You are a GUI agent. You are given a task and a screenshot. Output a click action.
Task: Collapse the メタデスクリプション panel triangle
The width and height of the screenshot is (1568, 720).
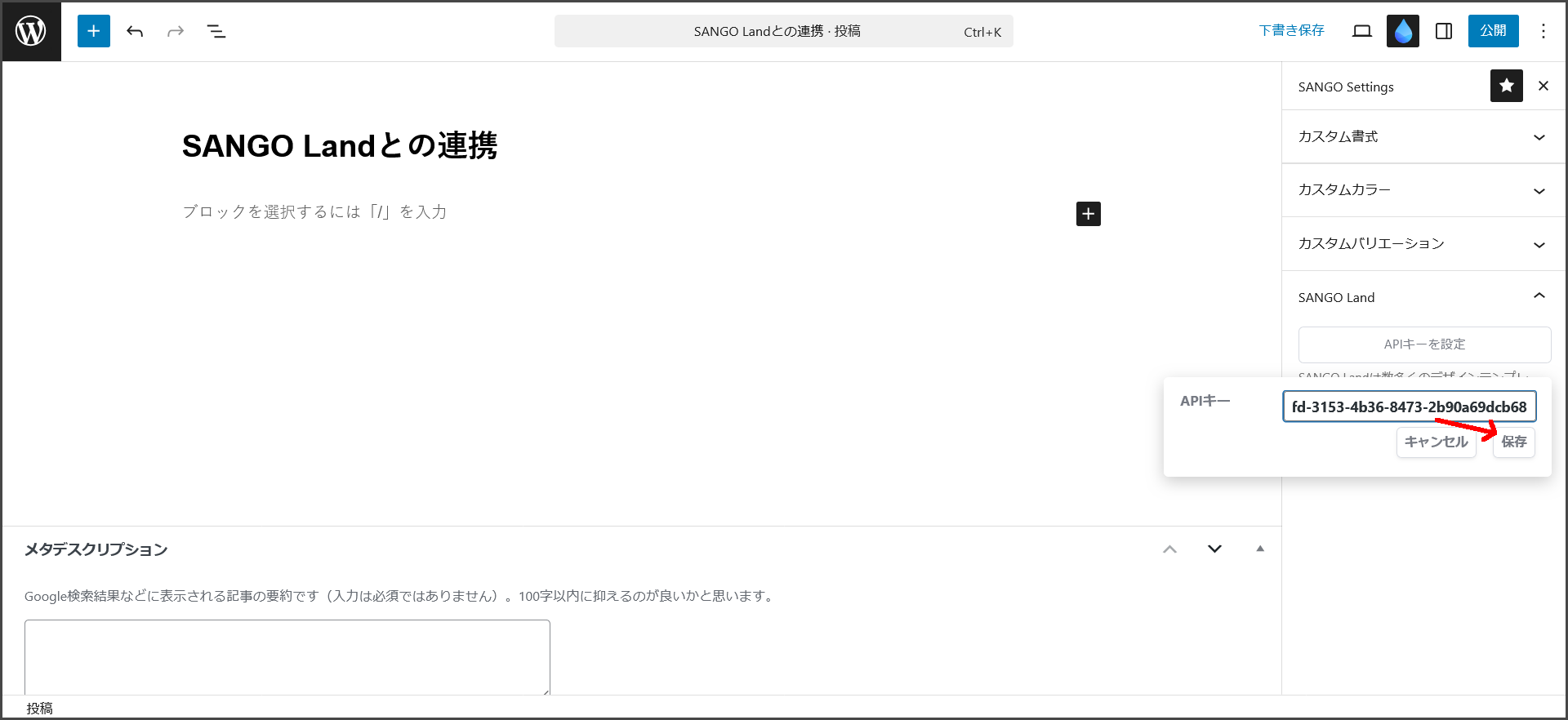(x=1260, y=549)
